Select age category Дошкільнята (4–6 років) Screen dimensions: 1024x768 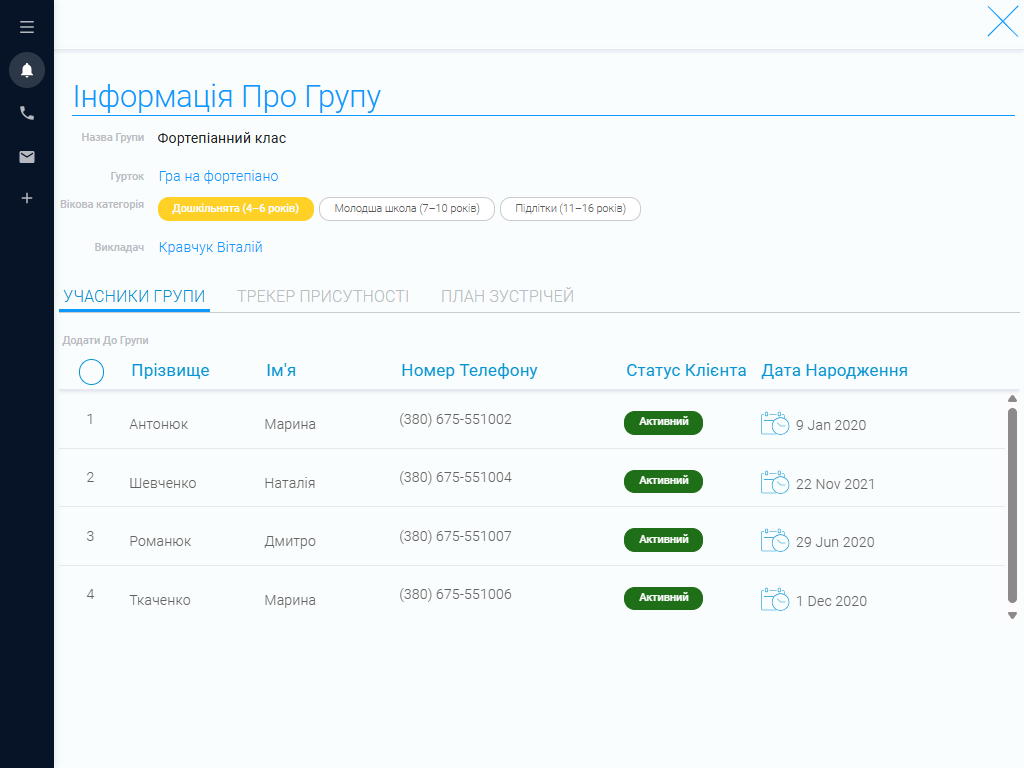[236, 209]
